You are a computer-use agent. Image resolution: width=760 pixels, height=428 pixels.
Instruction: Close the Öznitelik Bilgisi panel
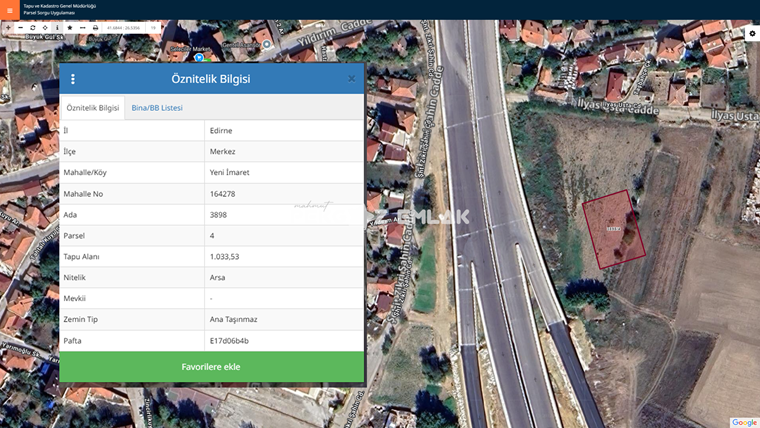tap(351, 79)
